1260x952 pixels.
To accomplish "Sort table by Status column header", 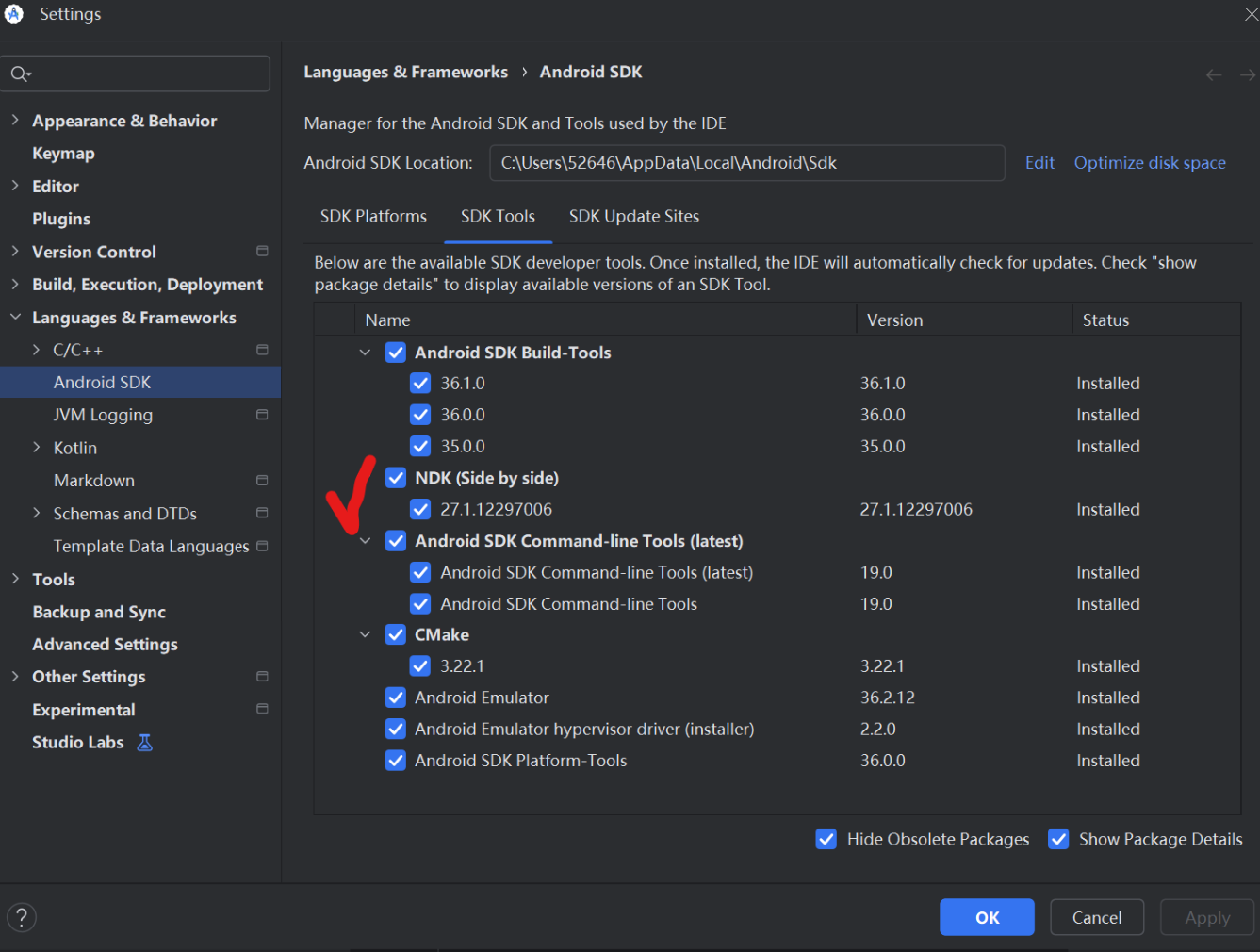I will coord(1156,320).
